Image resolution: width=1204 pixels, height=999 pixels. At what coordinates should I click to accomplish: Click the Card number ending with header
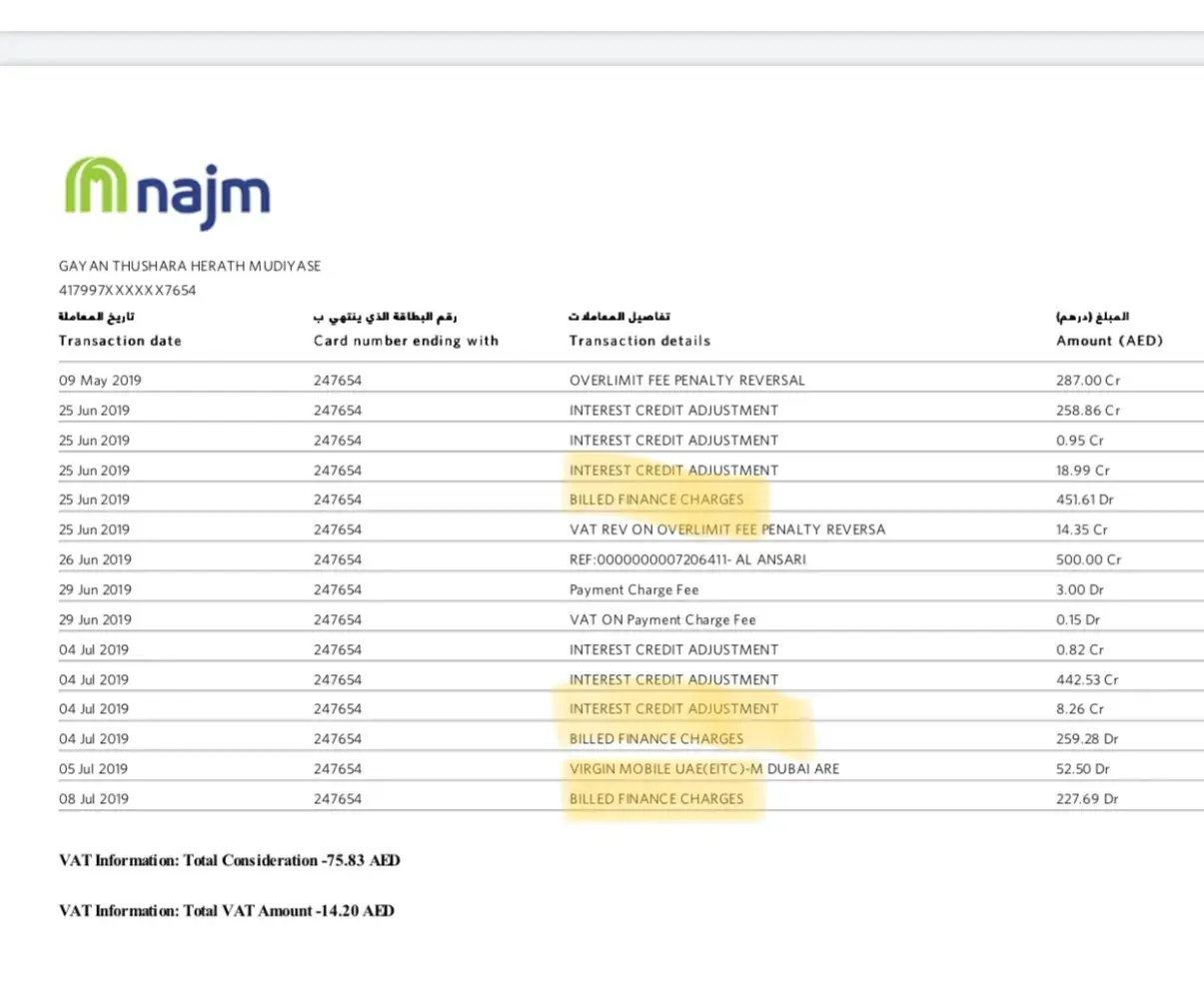406,341
